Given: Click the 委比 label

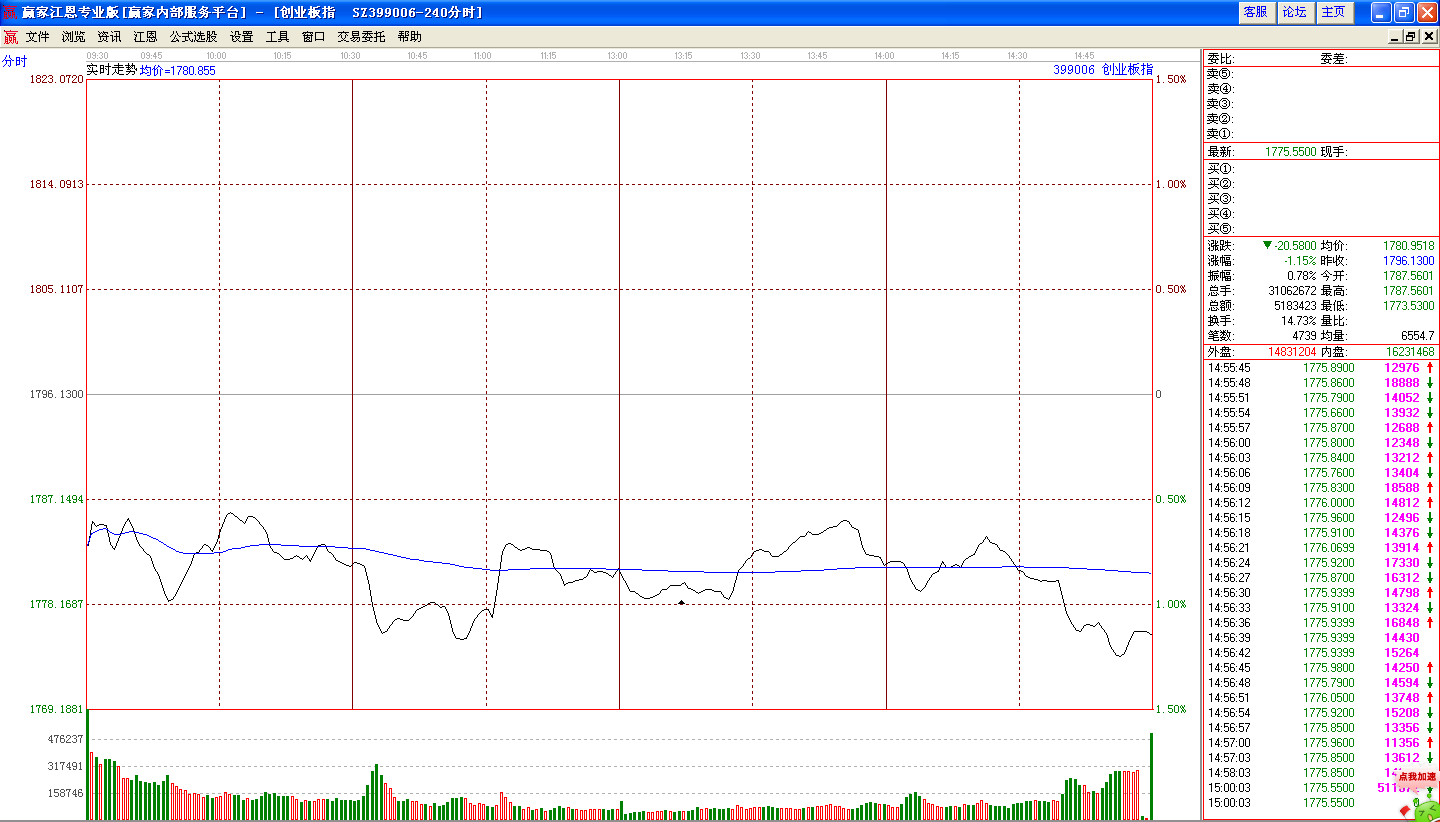Looking at the screenshot, I should coord(1220,59).
